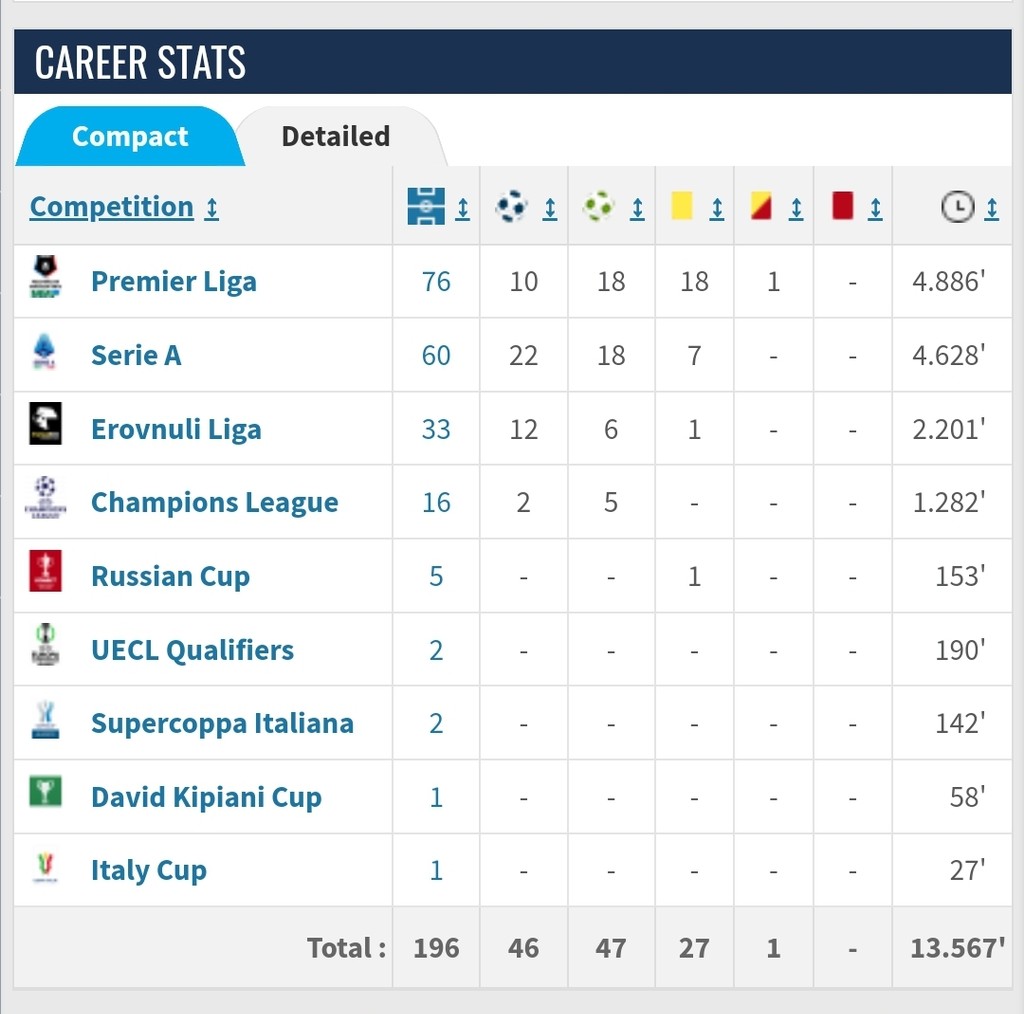Viewport: 1024px width, 1014px height.
Task: Sort by appearances pitch icon
Action: coord(426,207)
